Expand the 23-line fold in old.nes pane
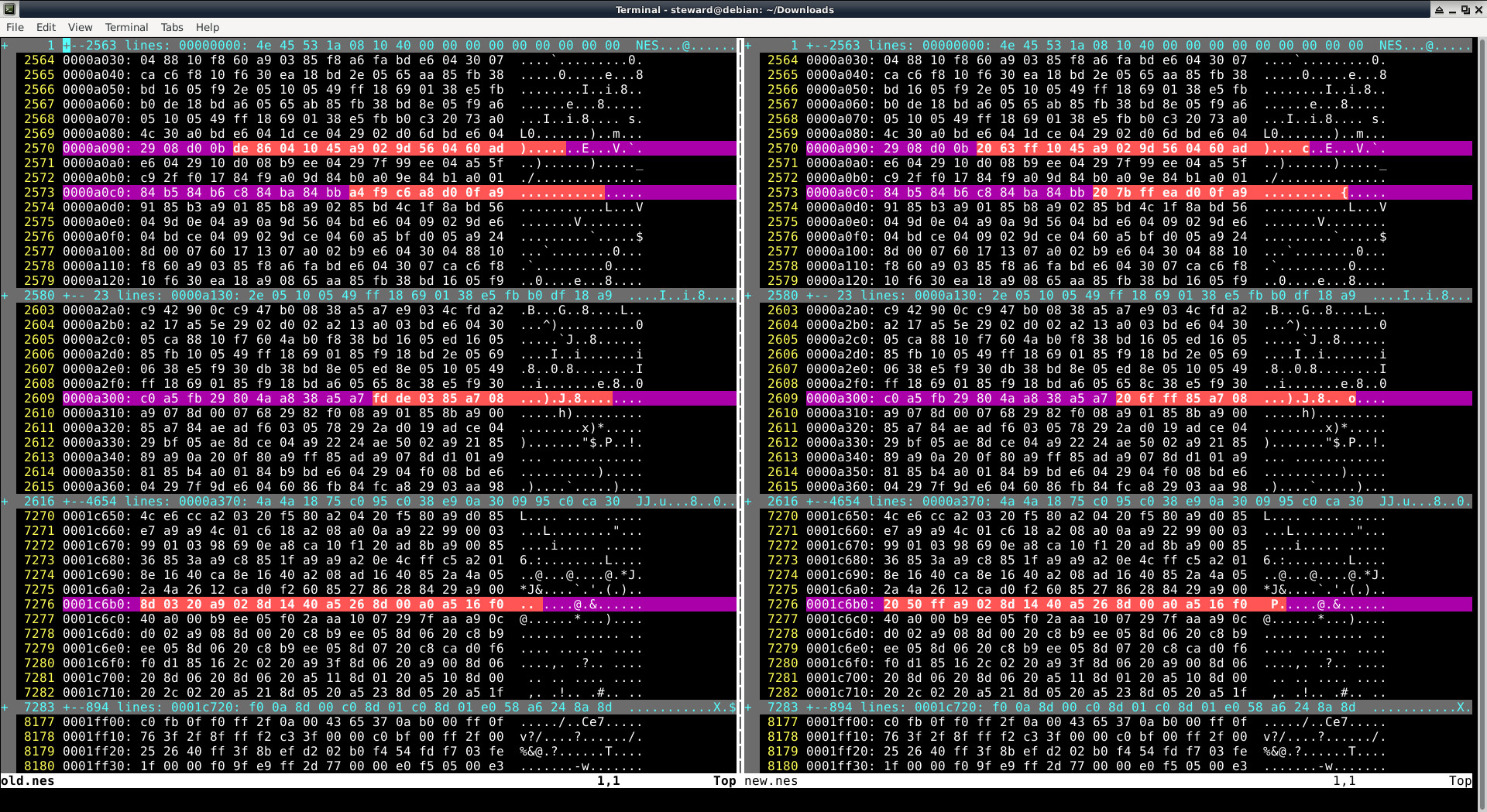1487x812 pixels. click(369, 296)
